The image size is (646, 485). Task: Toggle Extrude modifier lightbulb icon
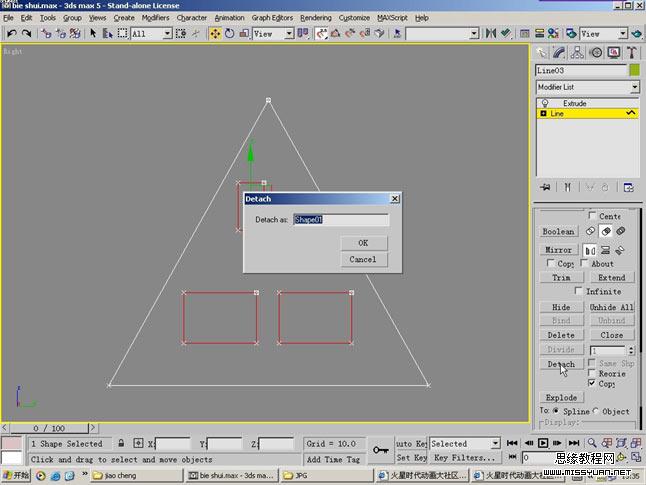[545, 103]
